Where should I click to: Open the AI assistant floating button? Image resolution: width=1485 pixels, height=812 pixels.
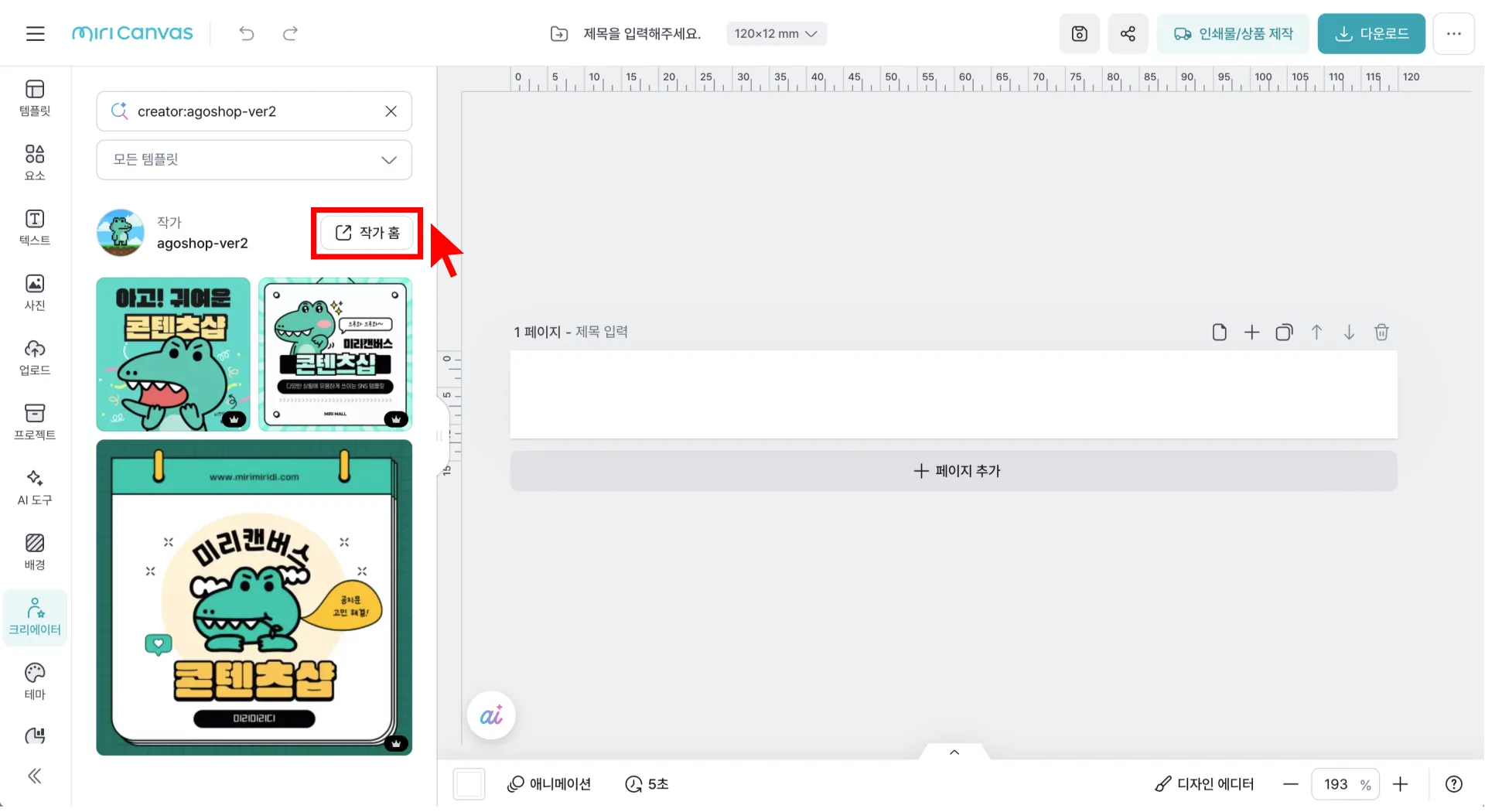[491, 715]
